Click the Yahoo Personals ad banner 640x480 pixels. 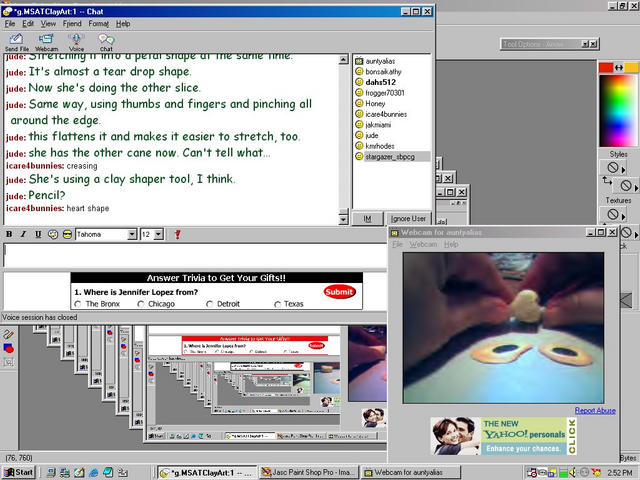click(x=504, y=436)
